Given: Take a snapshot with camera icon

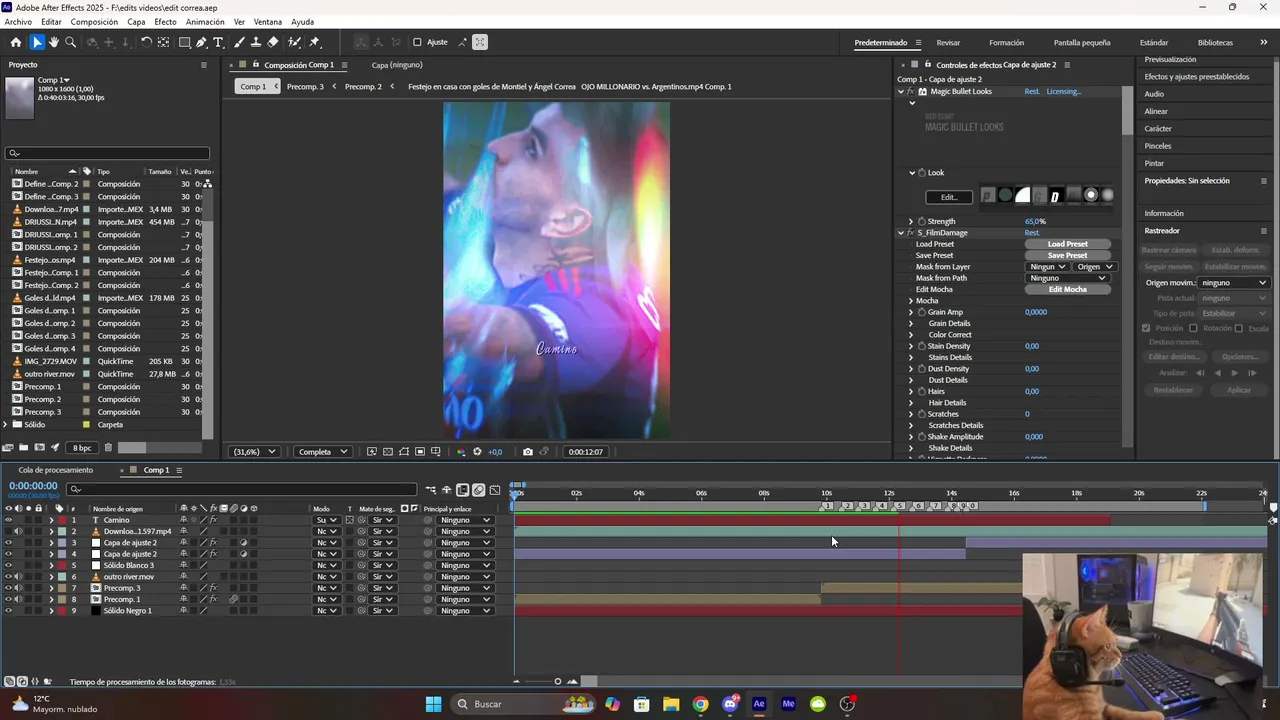Looking at the screenshot, I should coord(528,452).
